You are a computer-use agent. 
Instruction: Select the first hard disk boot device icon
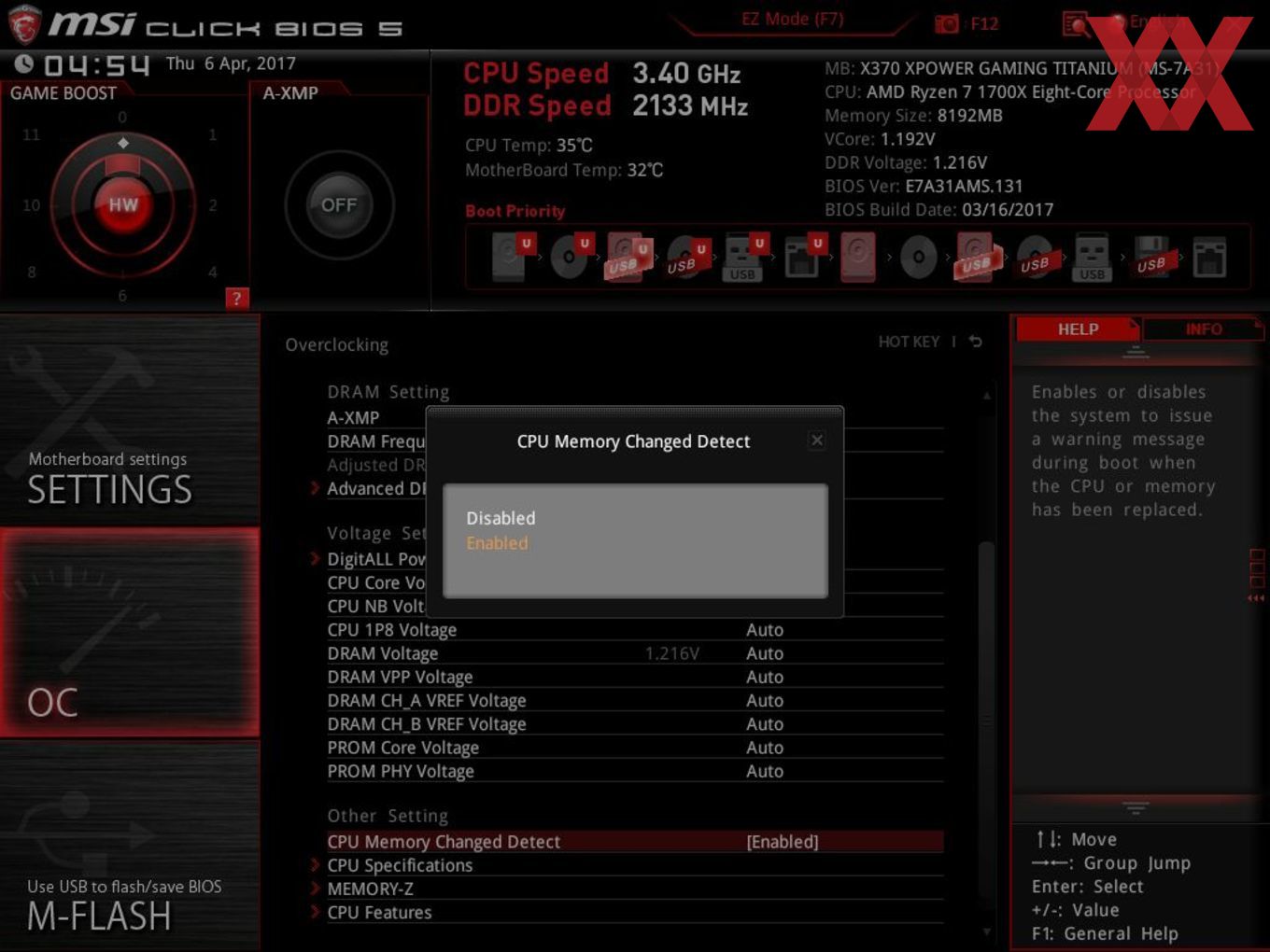(x=509, y=257)
